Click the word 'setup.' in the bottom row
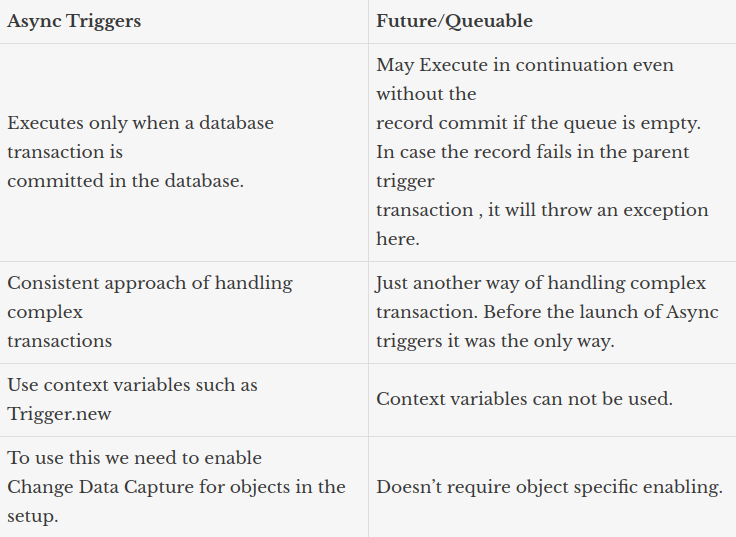The width and height of the screenshot is (736, 537). 32,516
